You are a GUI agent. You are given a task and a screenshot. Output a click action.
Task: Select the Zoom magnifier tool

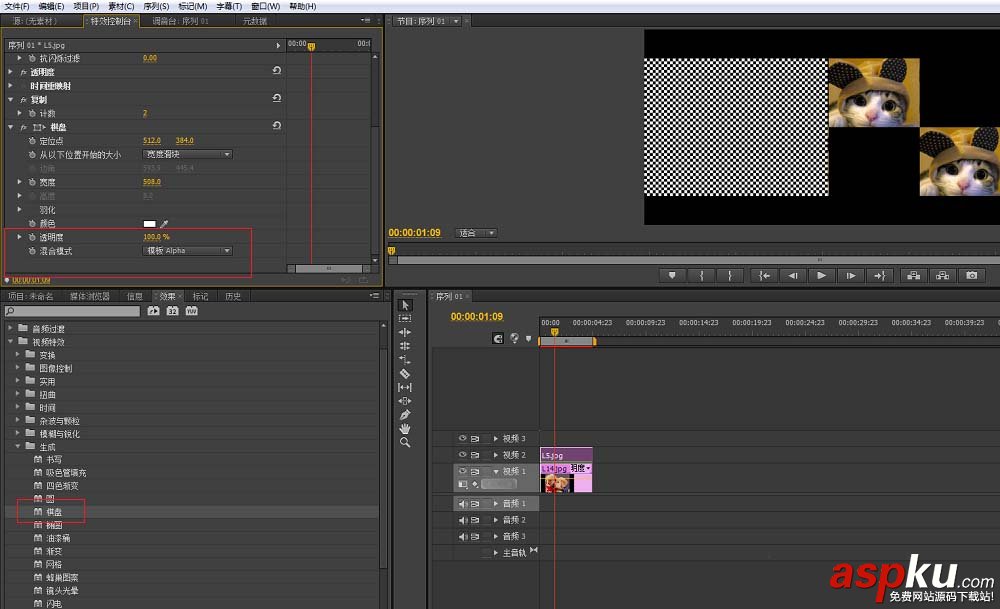[x=405, y=442]
